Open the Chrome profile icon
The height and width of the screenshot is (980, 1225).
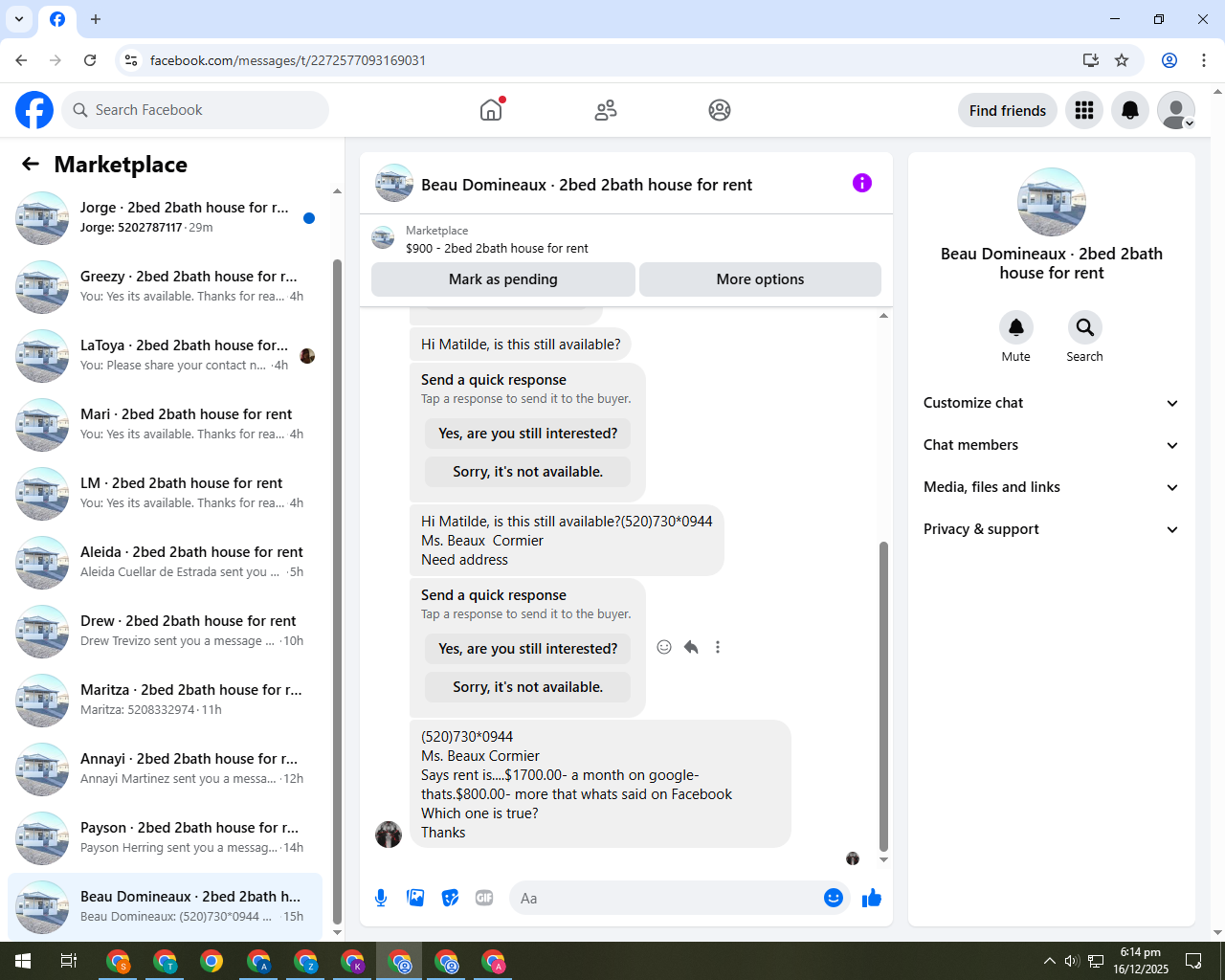[1169, 60]
